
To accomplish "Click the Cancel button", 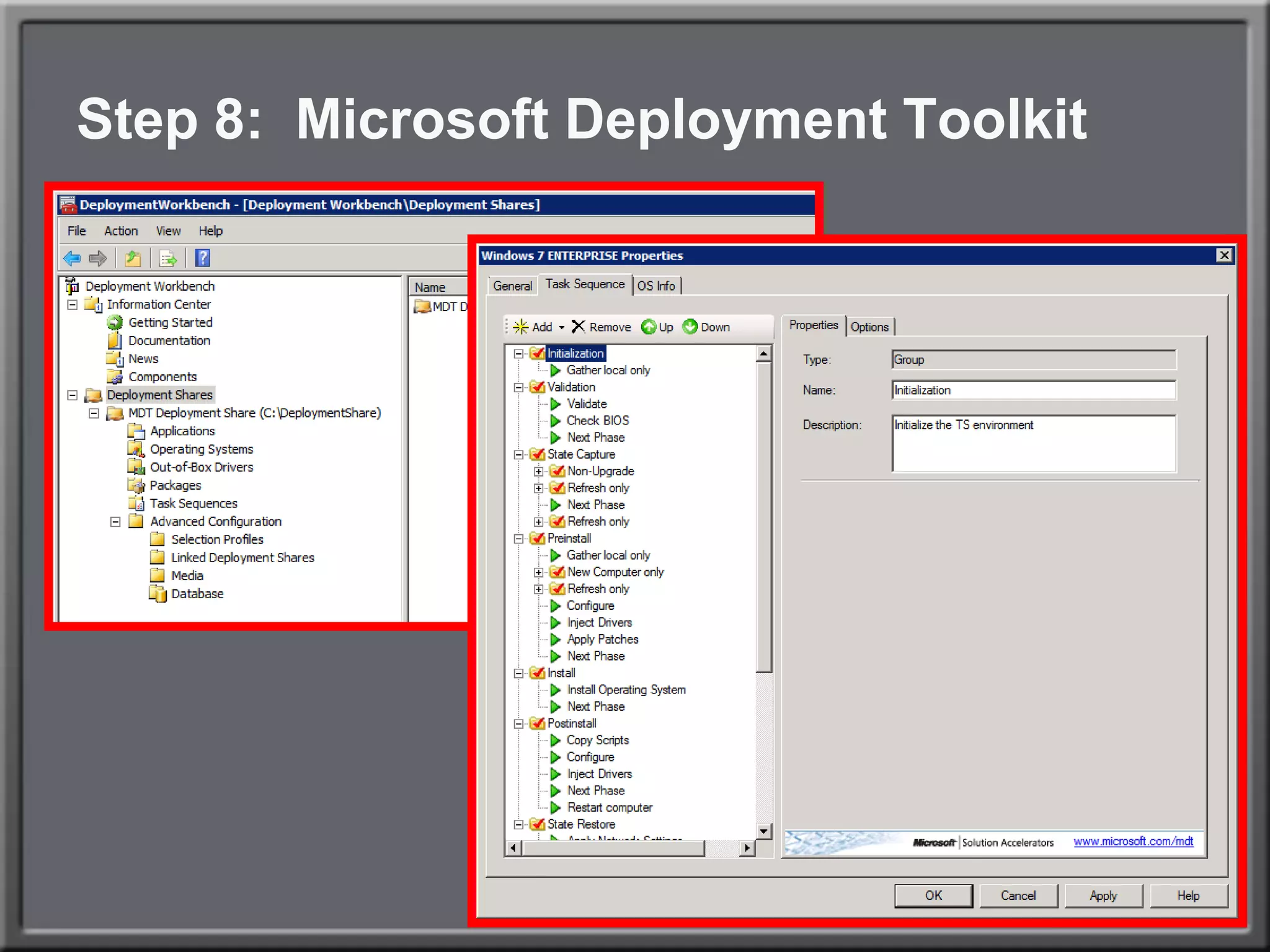I will pyautogui.click(x=1018, y=896).
